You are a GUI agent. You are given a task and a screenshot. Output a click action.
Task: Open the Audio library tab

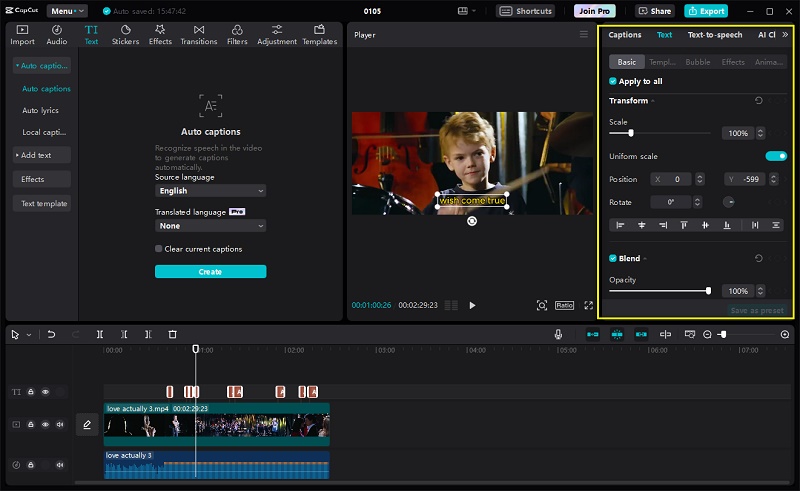[57, 35]
